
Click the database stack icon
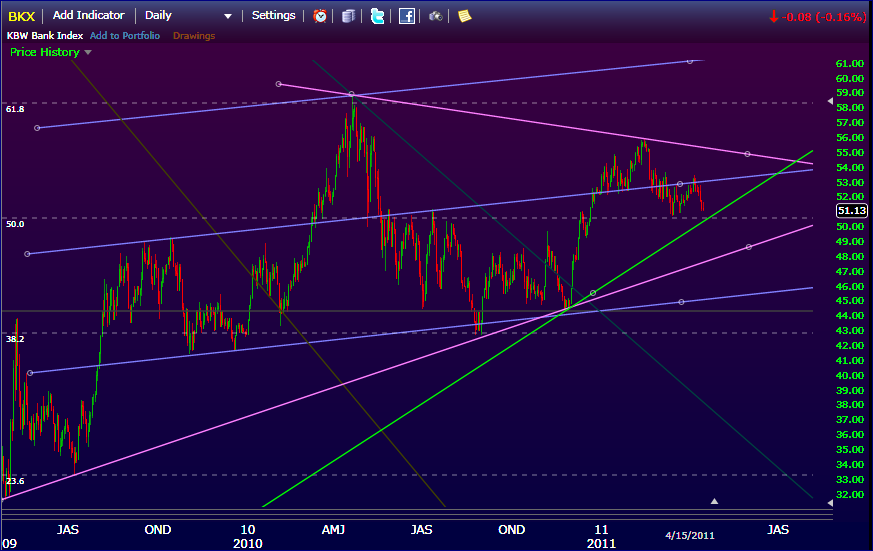pyautogui.click(x=349, y=16)
